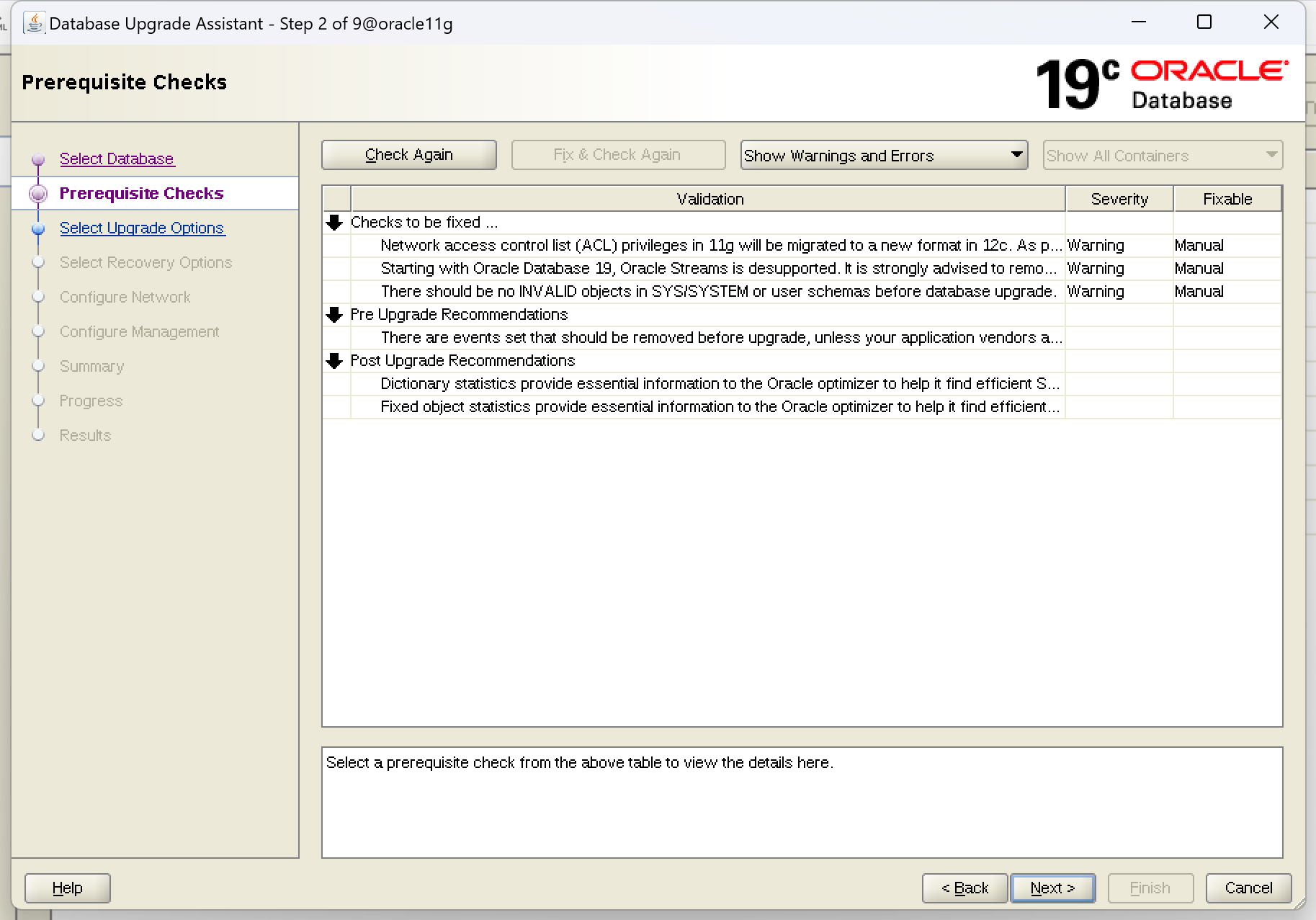Collapse the Post Upgrade Recommendations group arrow

coord(334,361)
